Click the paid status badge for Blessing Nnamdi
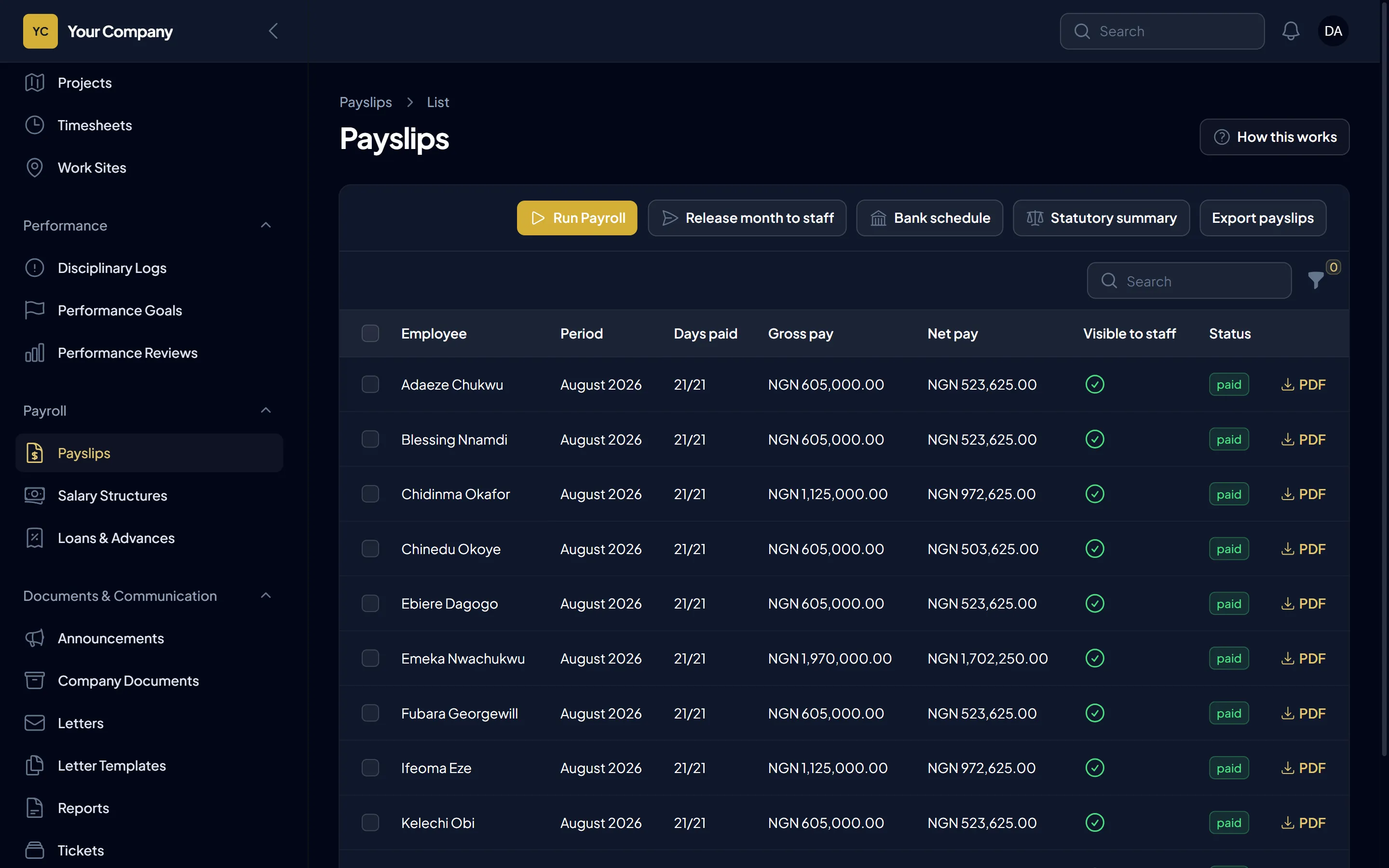 (1228, 439)
